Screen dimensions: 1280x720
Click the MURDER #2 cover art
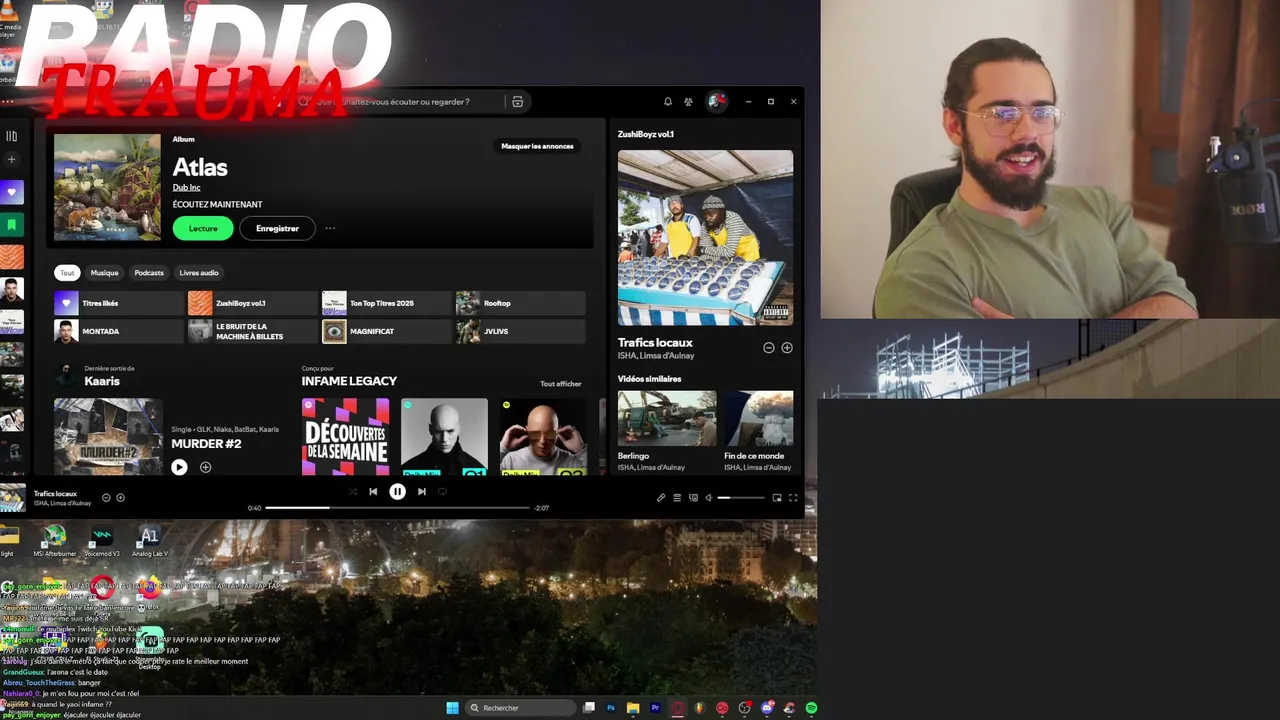[108, 437]
